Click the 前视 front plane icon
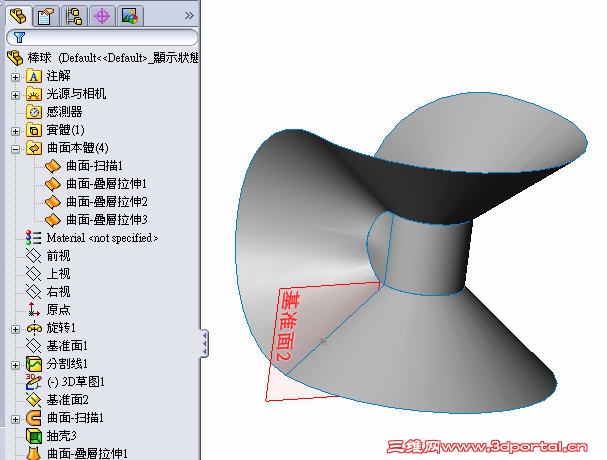Viewport: 607px width, 460px height. coord(34,256)
